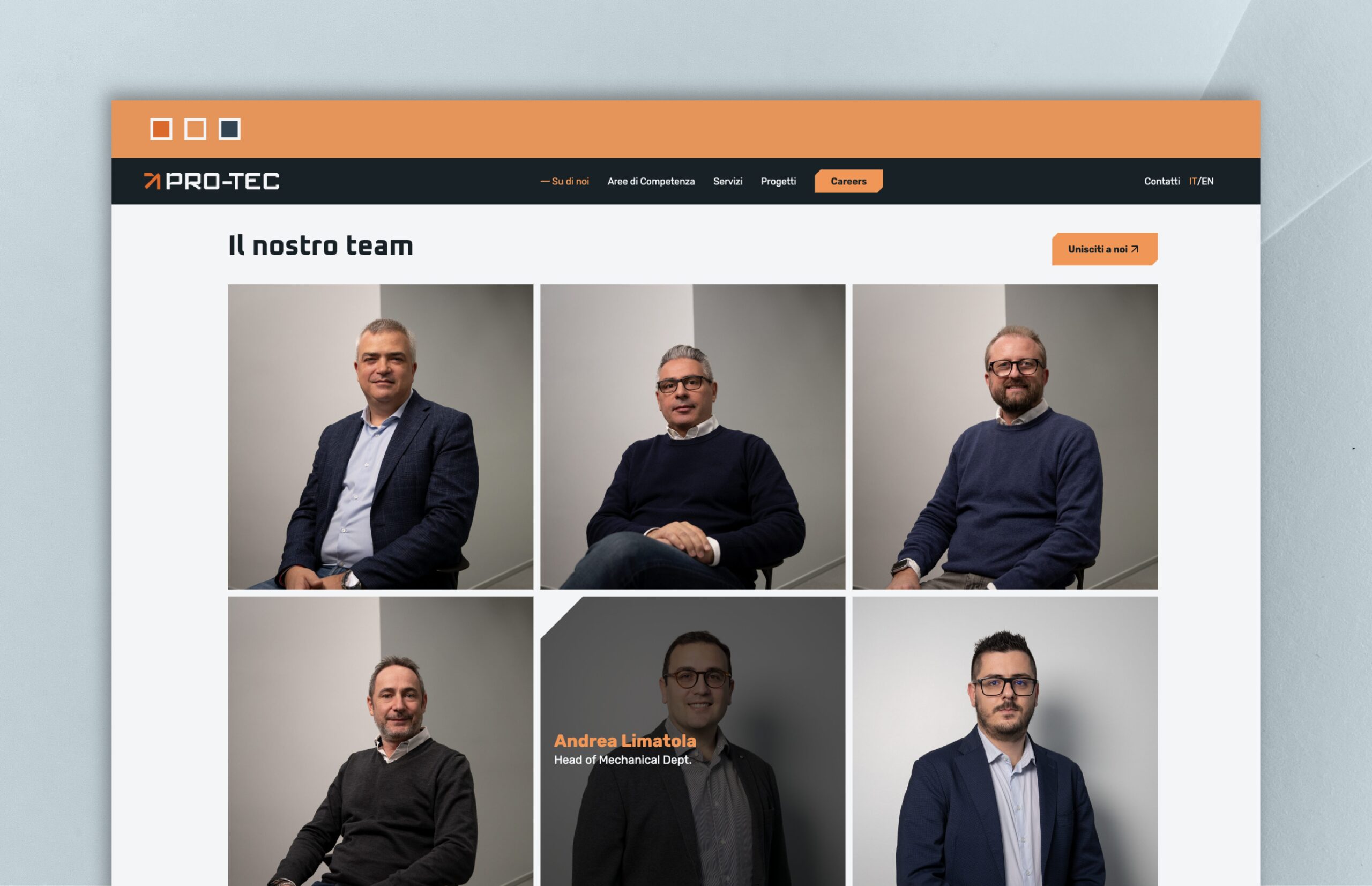Open the Progetti section
1372x886 pixels.
pos(778,181)
